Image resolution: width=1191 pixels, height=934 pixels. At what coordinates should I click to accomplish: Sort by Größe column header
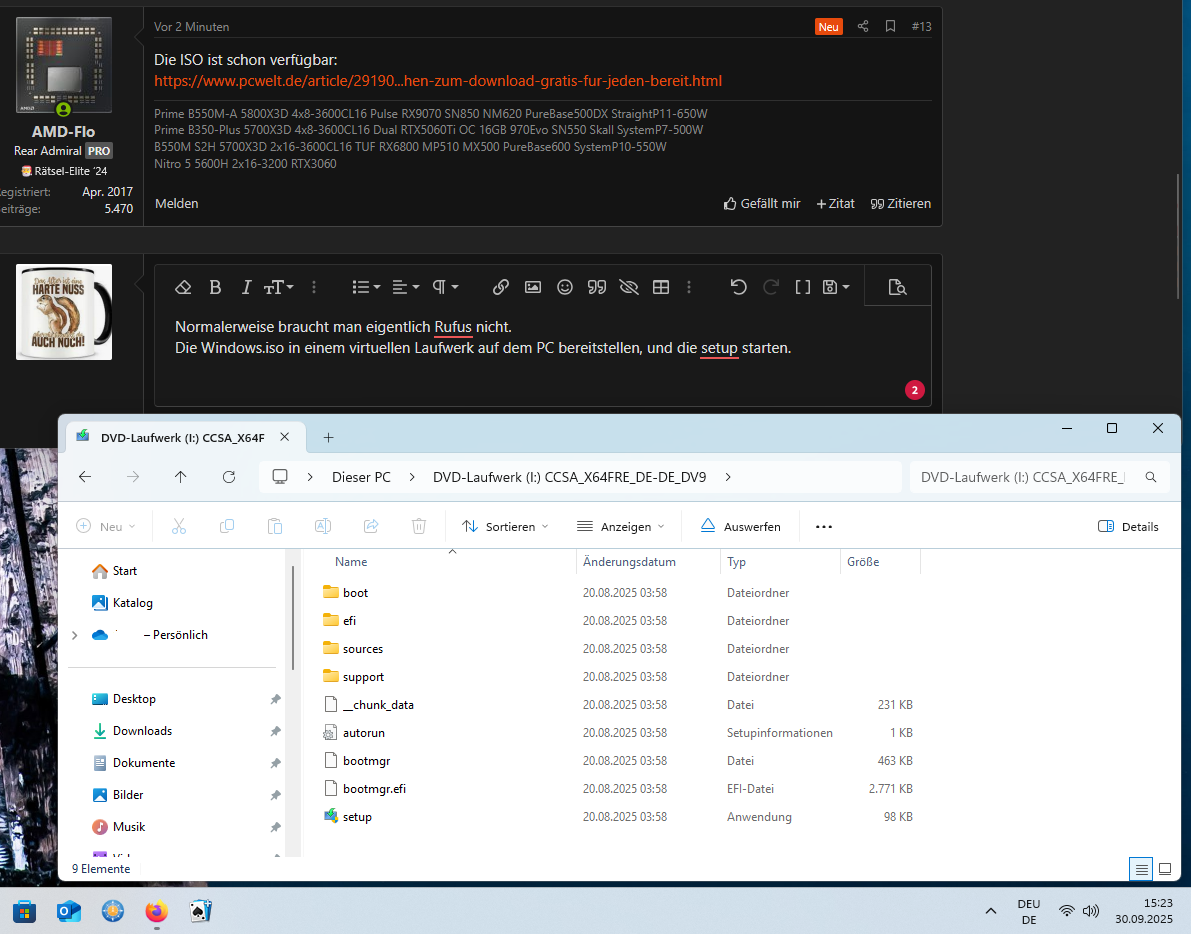(x=863, y=562)
